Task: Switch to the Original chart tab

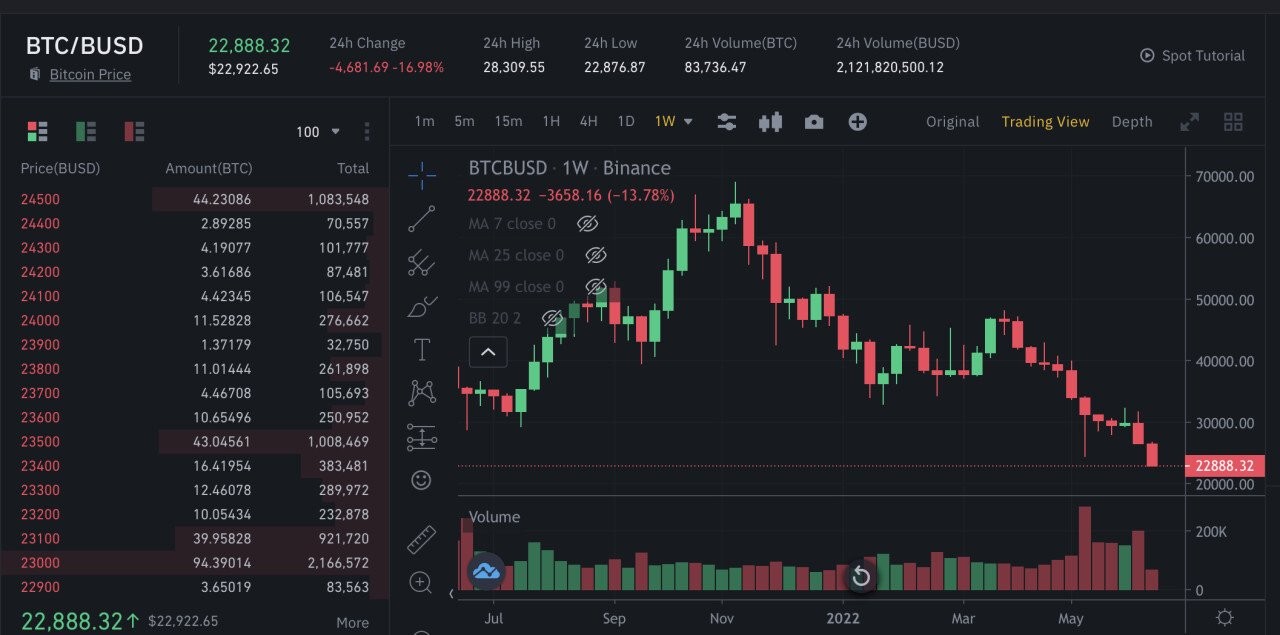Action: click(x=952, y=122)
